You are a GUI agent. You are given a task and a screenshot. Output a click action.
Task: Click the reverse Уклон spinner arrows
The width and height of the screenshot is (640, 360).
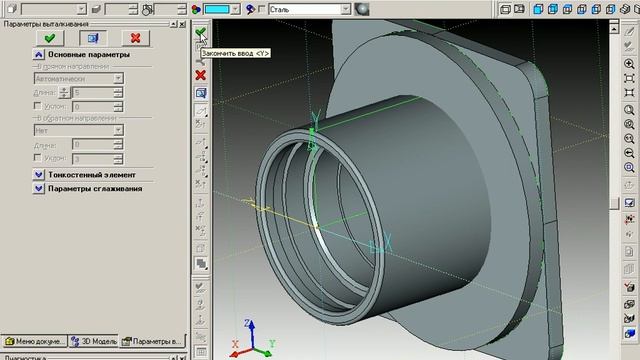(x=118, y=159)
